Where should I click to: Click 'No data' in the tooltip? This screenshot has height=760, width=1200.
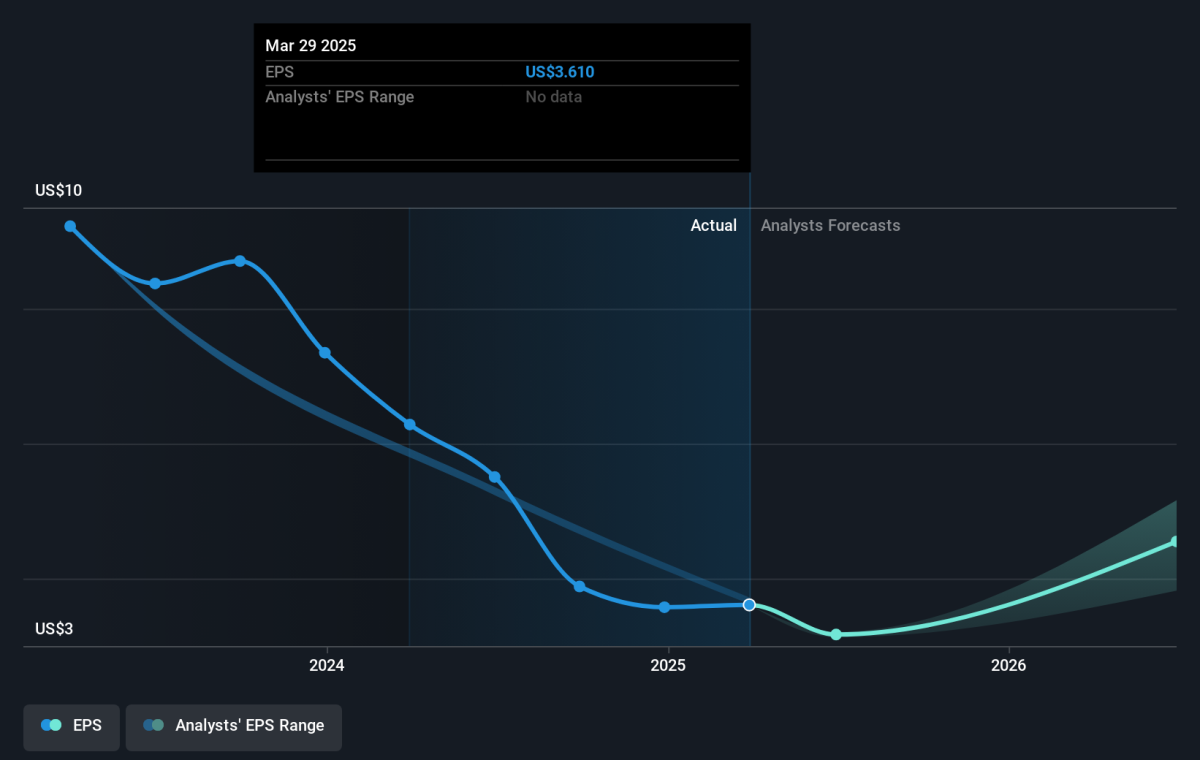click(554, 97)
